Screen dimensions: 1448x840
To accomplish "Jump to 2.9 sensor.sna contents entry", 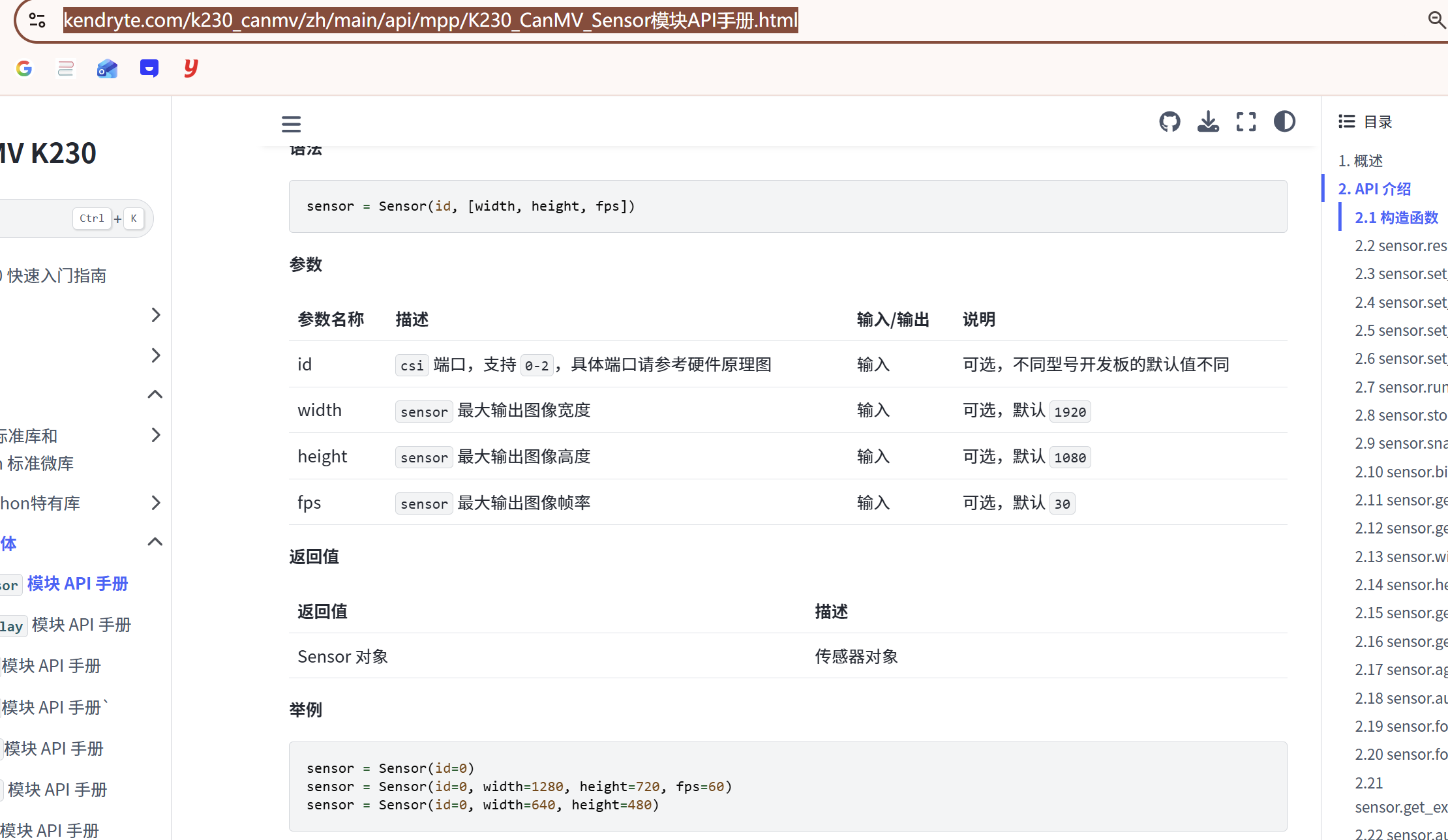I will click(1401, 443).
